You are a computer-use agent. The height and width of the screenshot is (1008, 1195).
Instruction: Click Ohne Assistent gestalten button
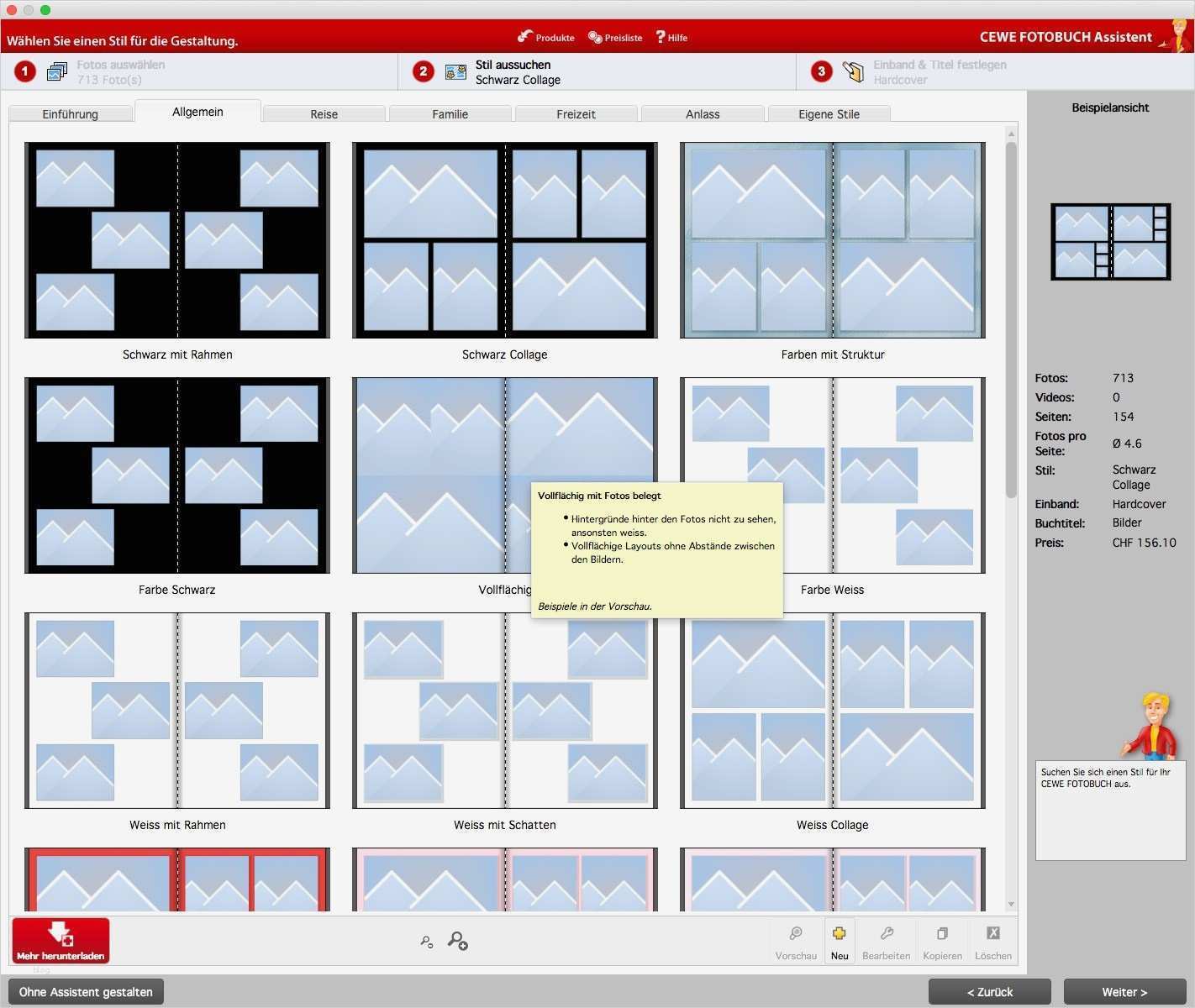(86, 992)
